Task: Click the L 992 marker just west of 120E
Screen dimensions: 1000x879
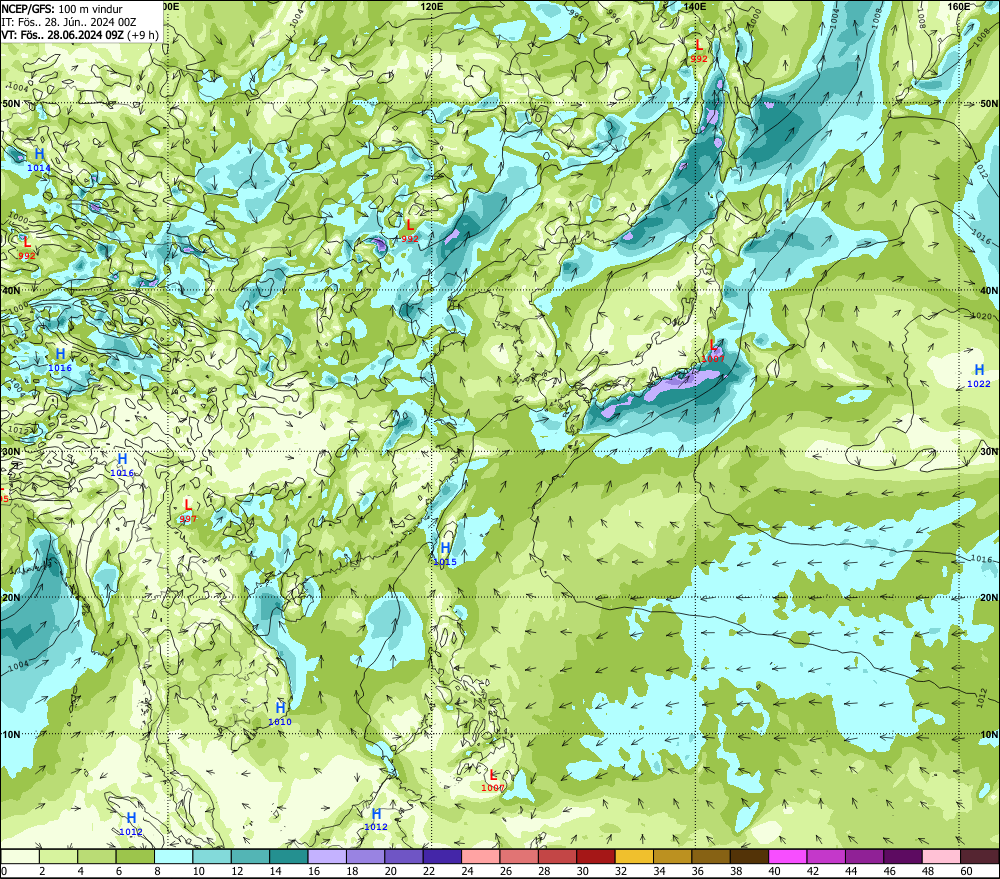Action: tap(410, 232)
